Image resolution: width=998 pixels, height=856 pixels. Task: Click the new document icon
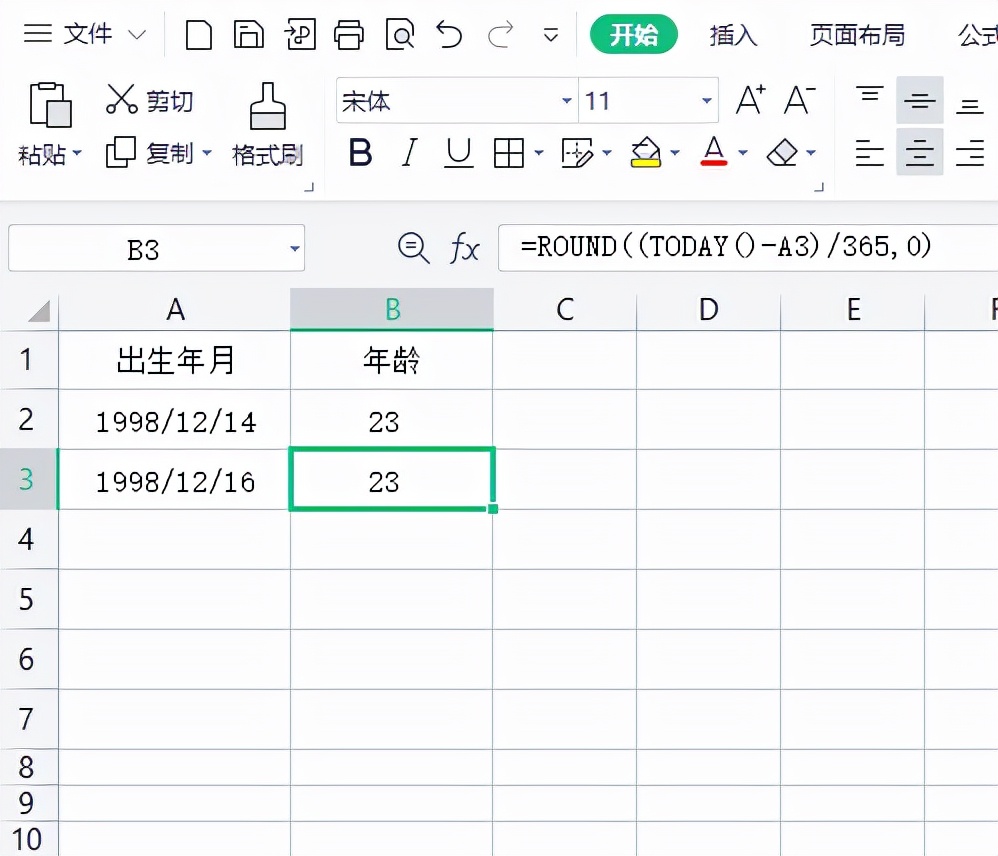[198, 33]
